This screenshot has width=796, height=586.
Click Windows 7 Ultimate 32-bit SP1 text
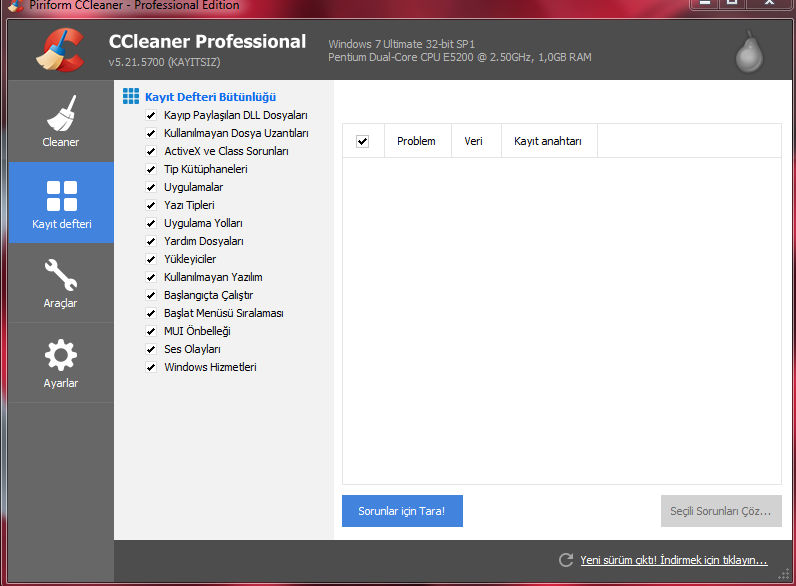pyautogui.click(x=402, y=44)
